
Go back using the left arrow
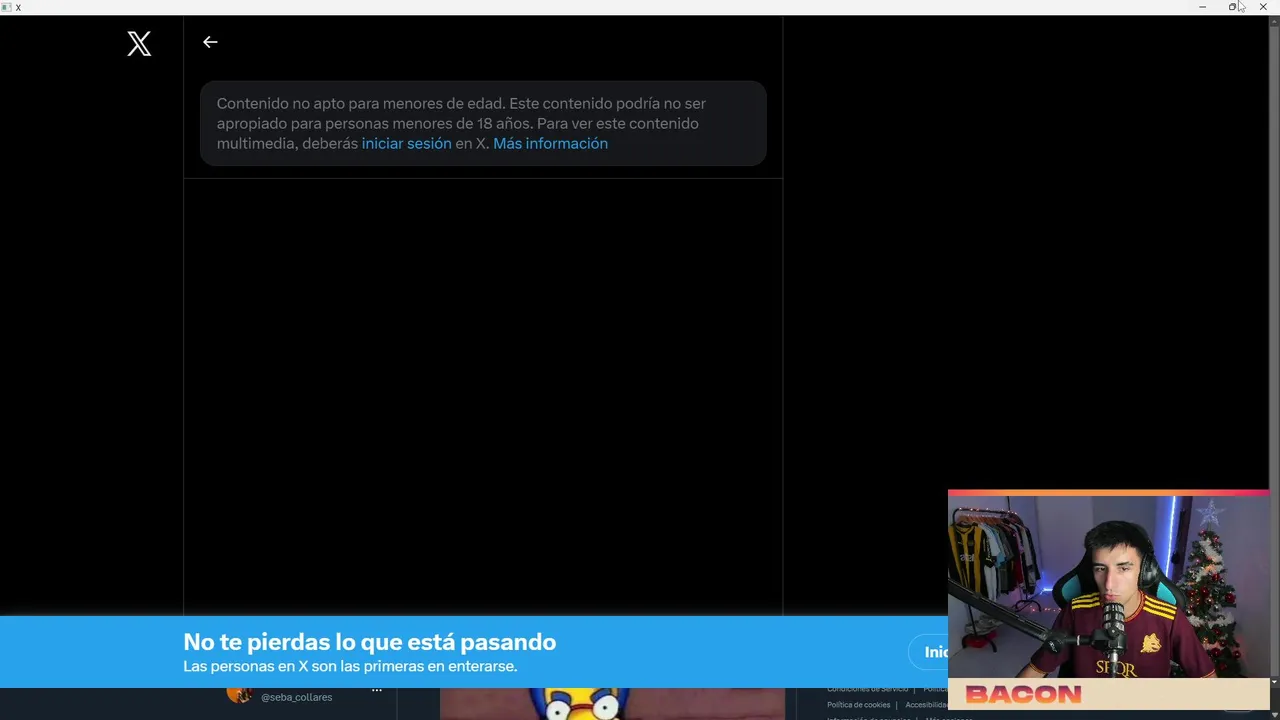point(210,42)
